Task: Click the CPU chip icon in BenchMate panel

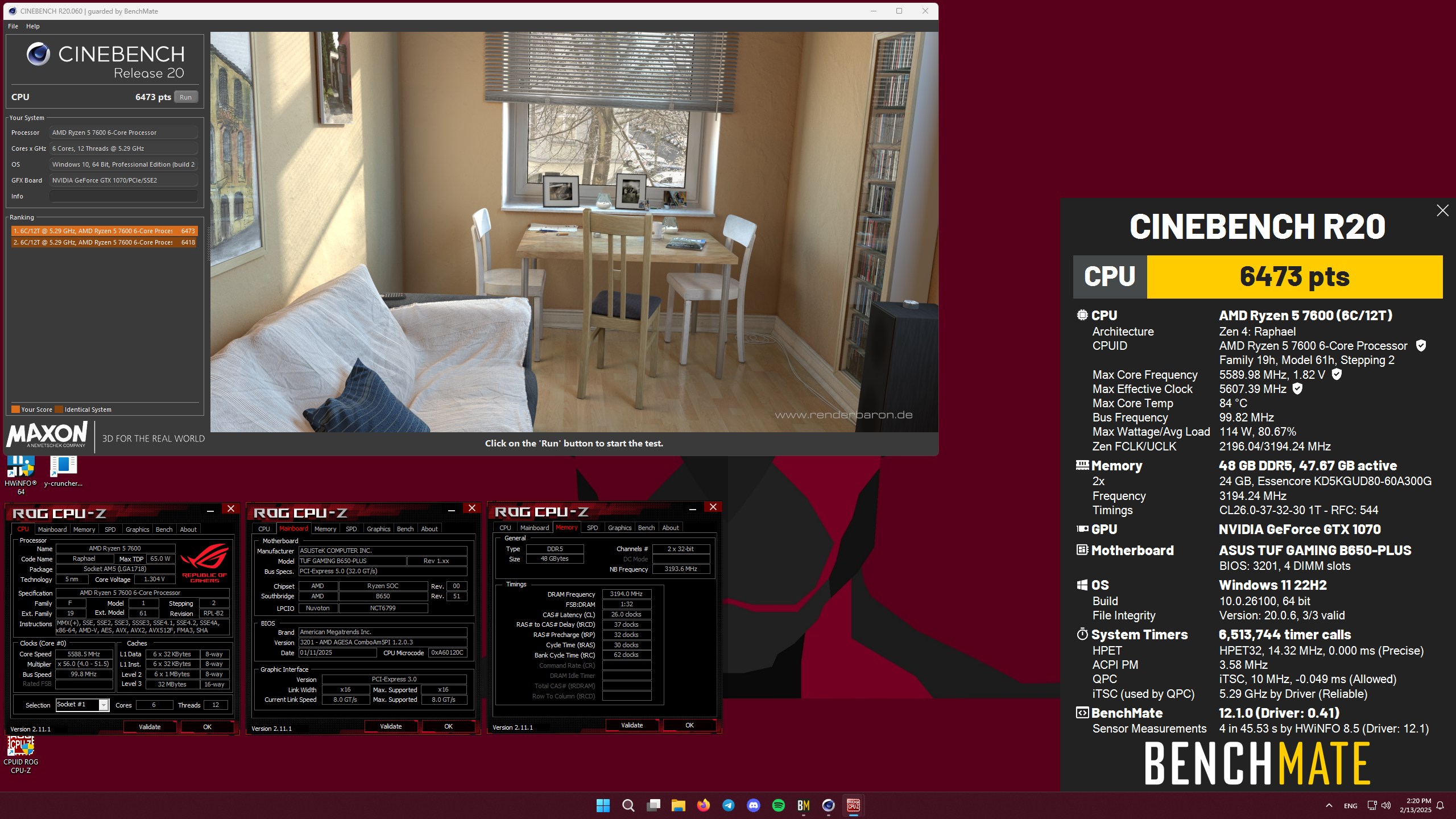Action: [1082, 315]
